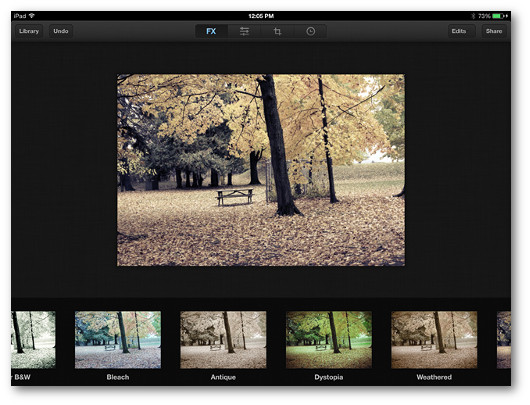530x405 pixels.
Task: Select the crop tool icon
Action: pos(278,31)
